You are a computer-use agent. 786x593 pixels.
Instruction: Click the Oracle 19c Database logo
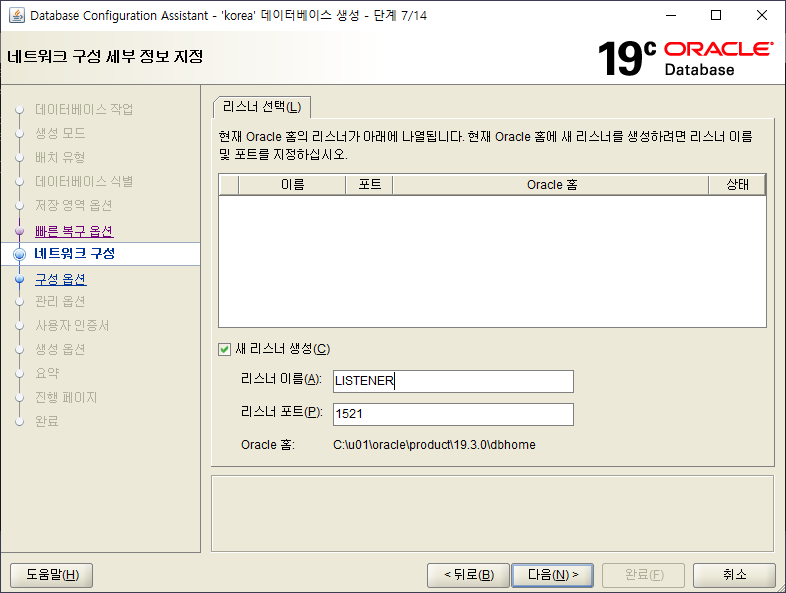point(685,58)
